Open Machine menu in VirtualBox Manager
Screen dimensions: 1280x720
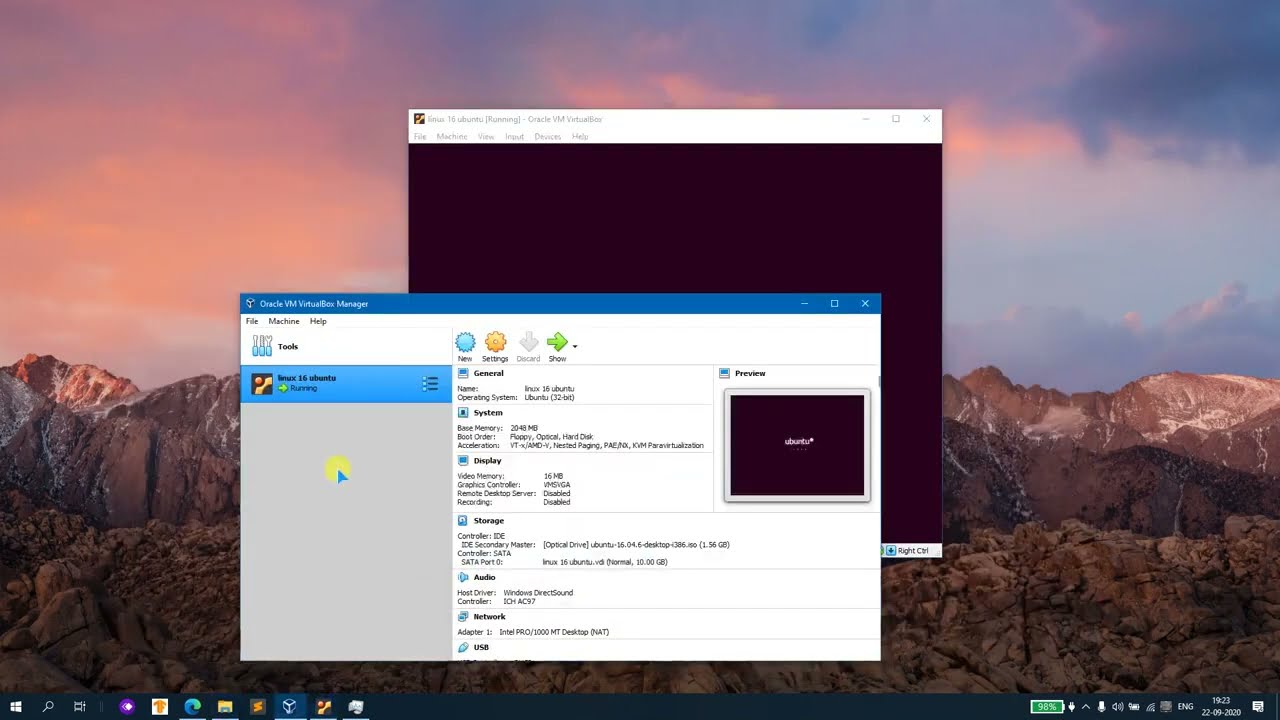pyautogui.click(x=284, y=321)
